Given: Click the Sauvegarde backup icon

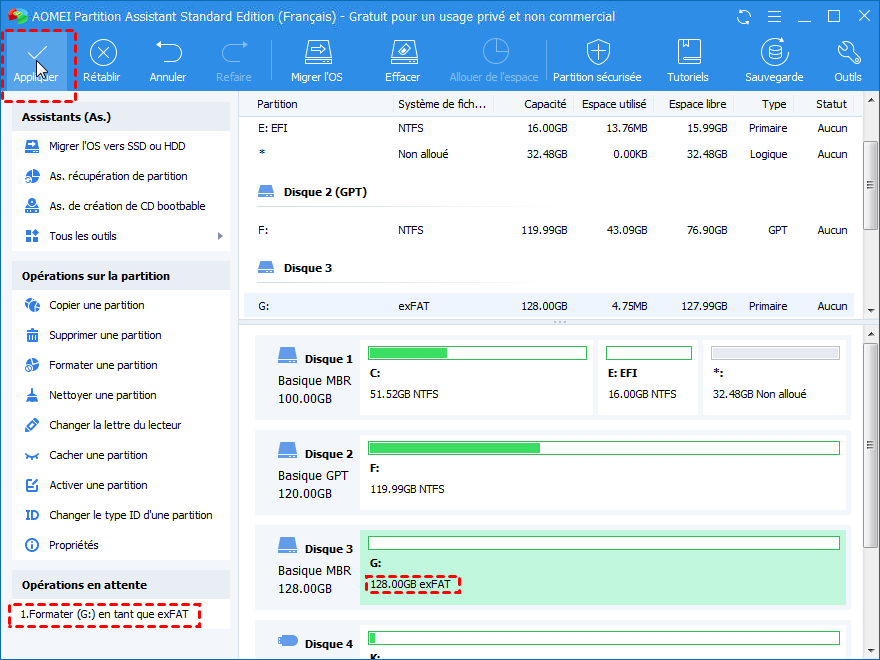Looking at the screenshot, I should (x=774, y=52).
